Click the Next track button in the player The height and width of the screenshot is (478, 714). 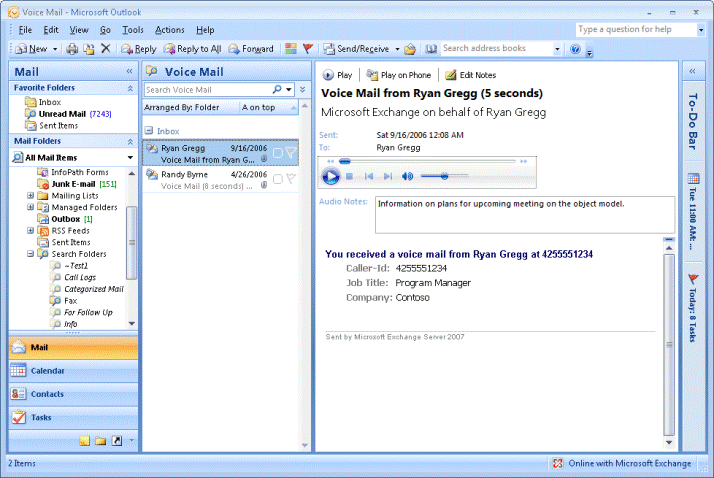tap(388, 176)
